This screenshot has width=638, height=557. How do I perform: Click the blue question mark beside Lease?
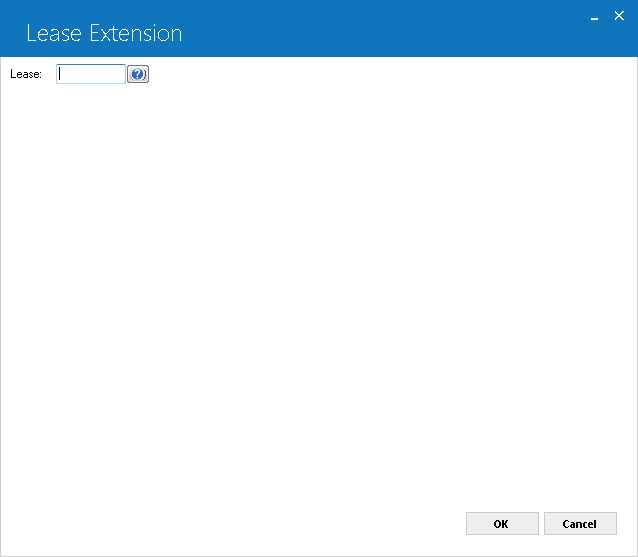[x=138, y=74]
